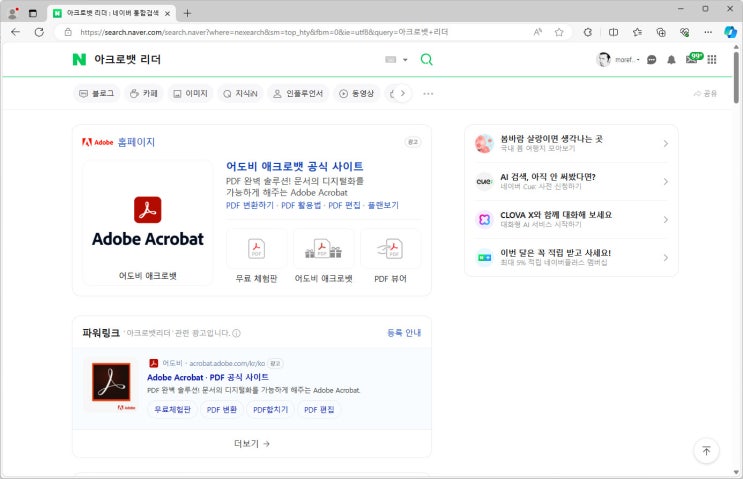Open the keyboard input dropdown arrow
Image resolution: width=743 pixels, height=479 pixels.
click(405, 60)
